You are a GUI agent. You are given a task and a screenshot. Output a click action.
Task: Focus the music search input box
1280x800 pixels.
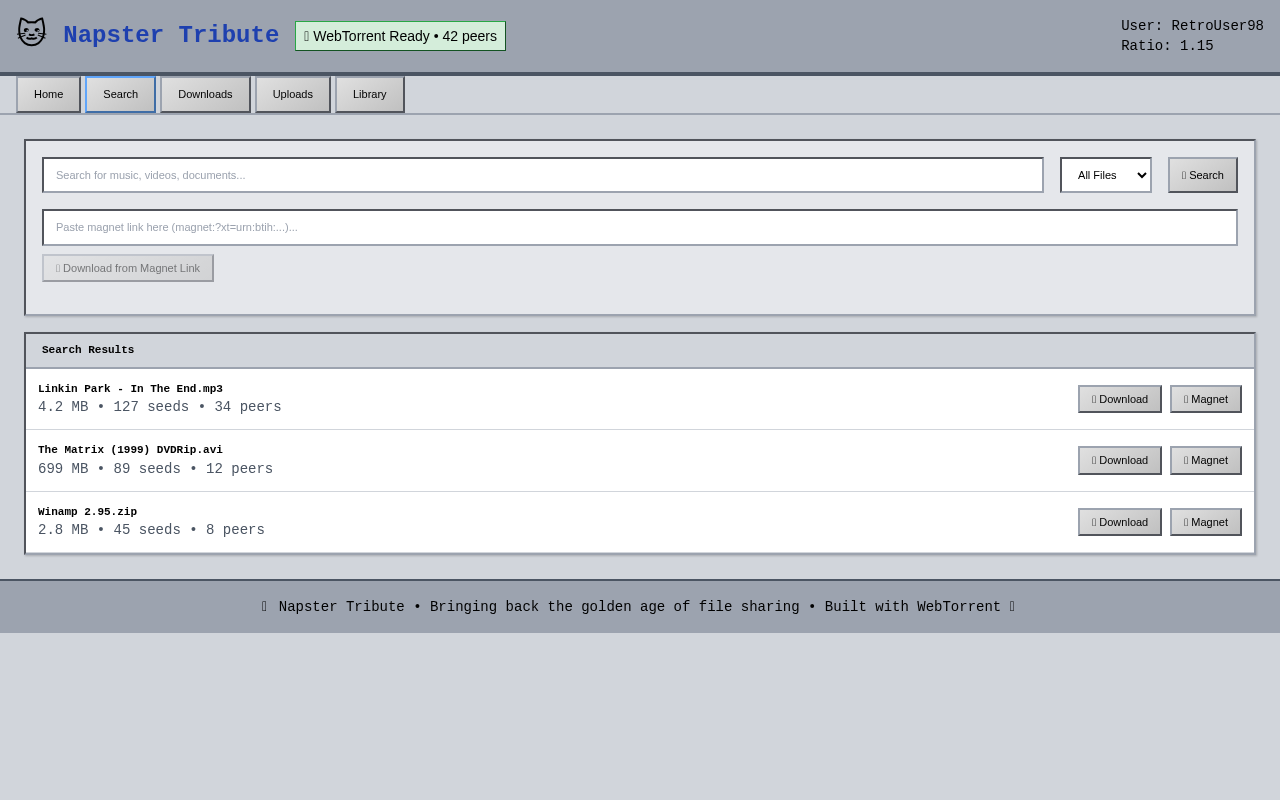543,174
